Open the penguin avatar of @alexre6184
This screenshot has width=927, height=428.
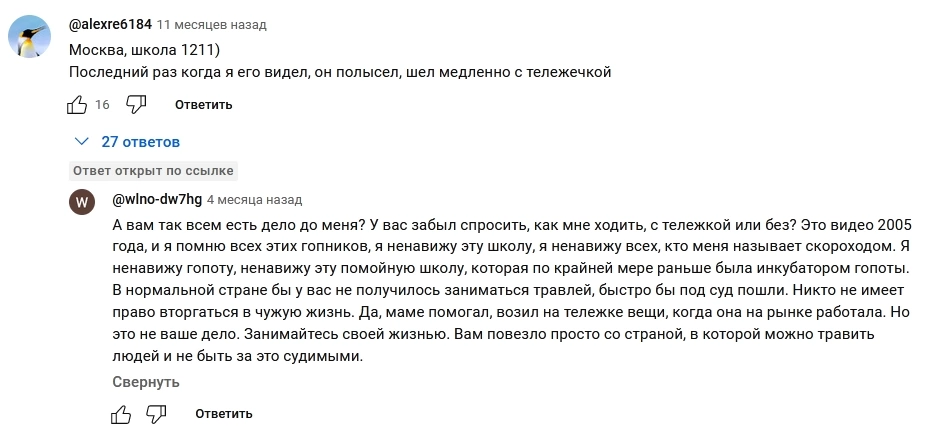point(31,39)
